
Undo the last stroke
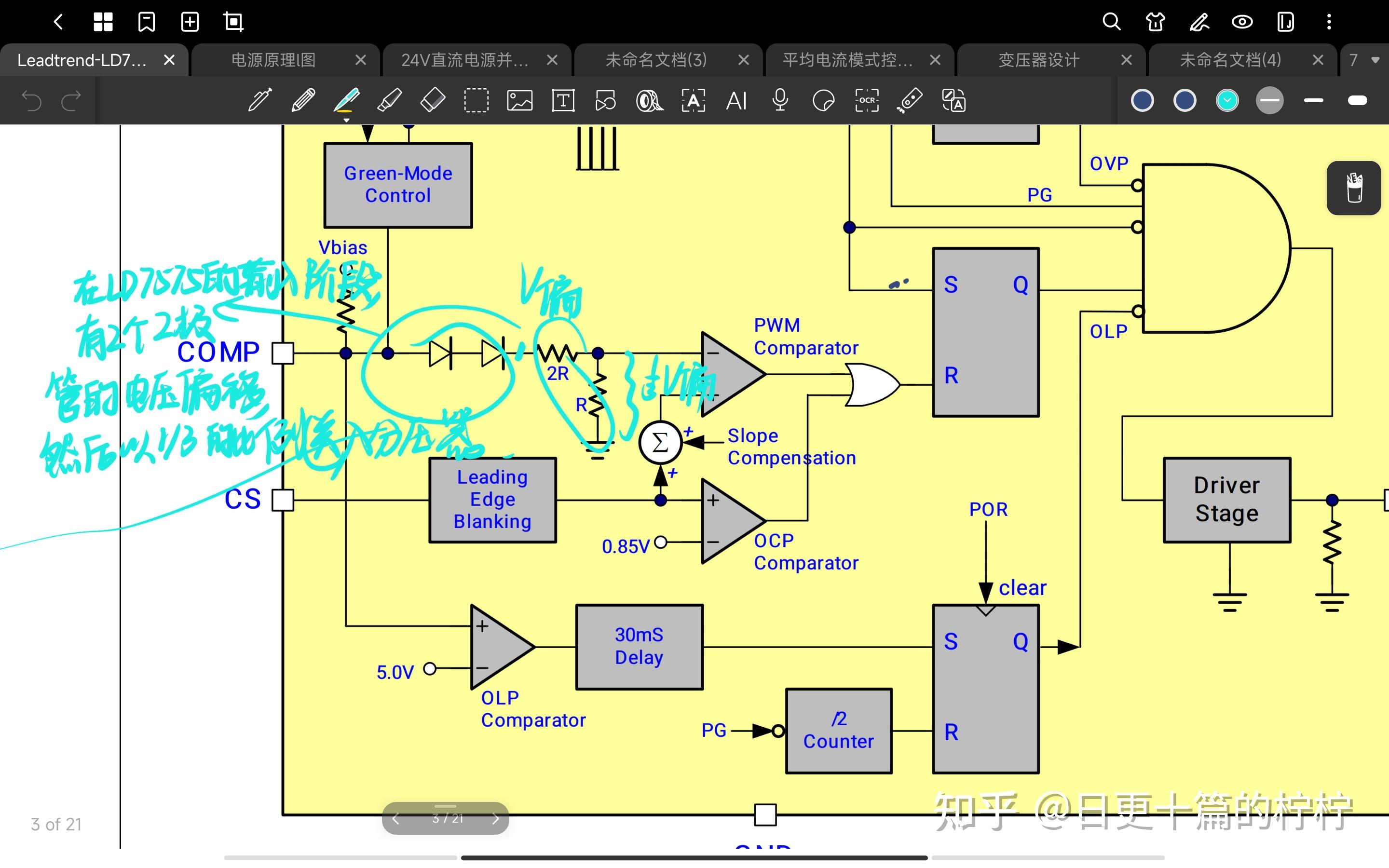[31, 101]
